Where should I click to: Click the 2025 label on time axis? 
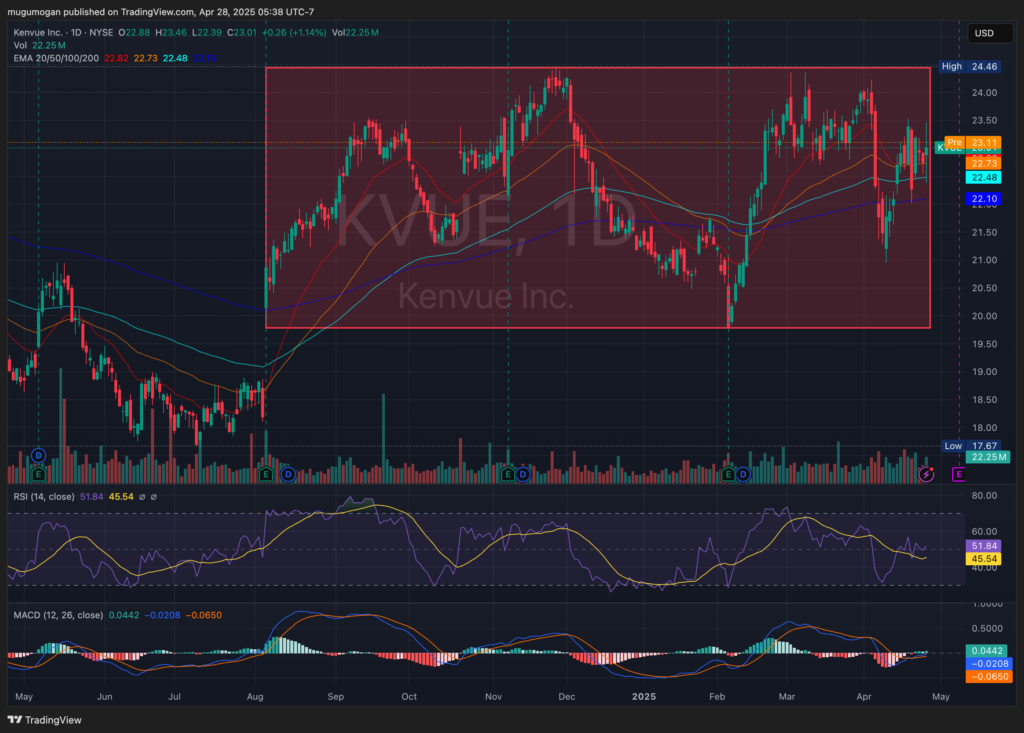tap(644, 696)
